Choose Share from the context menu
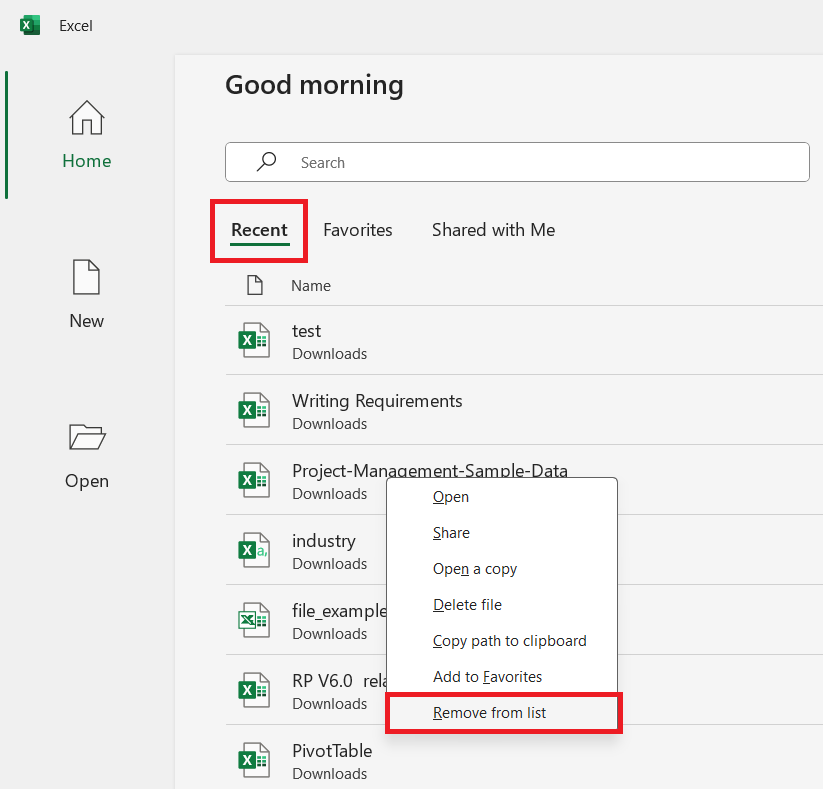Viewport: 823px width, 789px height. tap(502, 533)
